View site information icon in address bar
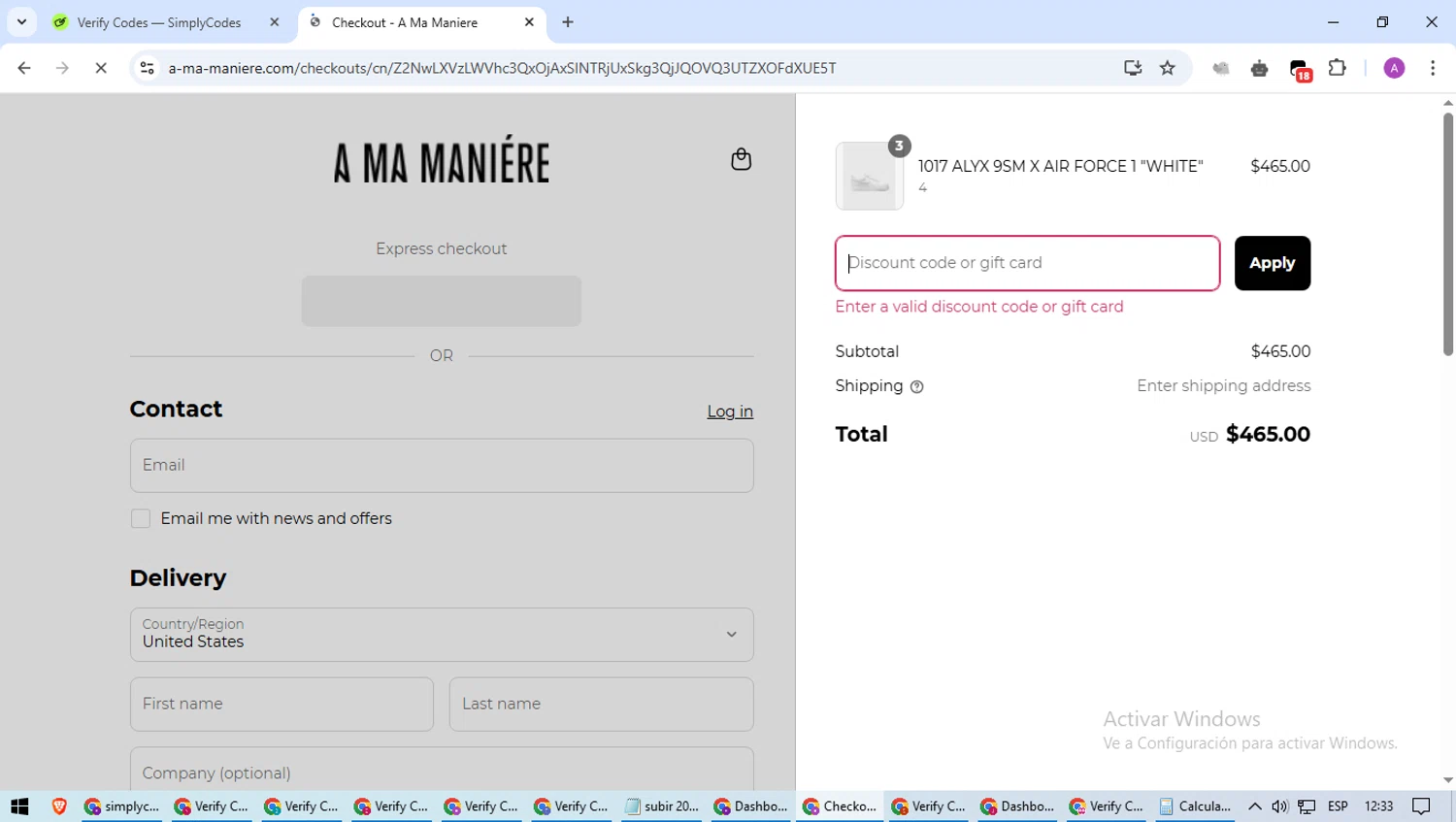Image resolution: width=1456 pixels, height=822 pixels. (148, 68)
